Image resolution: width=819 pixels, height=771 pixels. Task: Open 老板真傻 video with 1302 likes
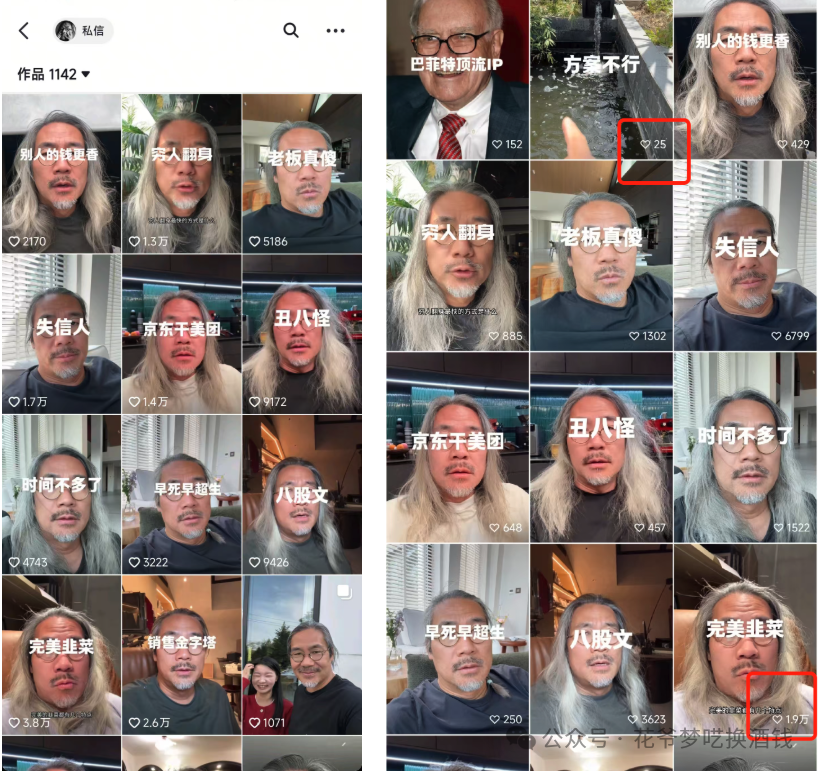[601, 255]
